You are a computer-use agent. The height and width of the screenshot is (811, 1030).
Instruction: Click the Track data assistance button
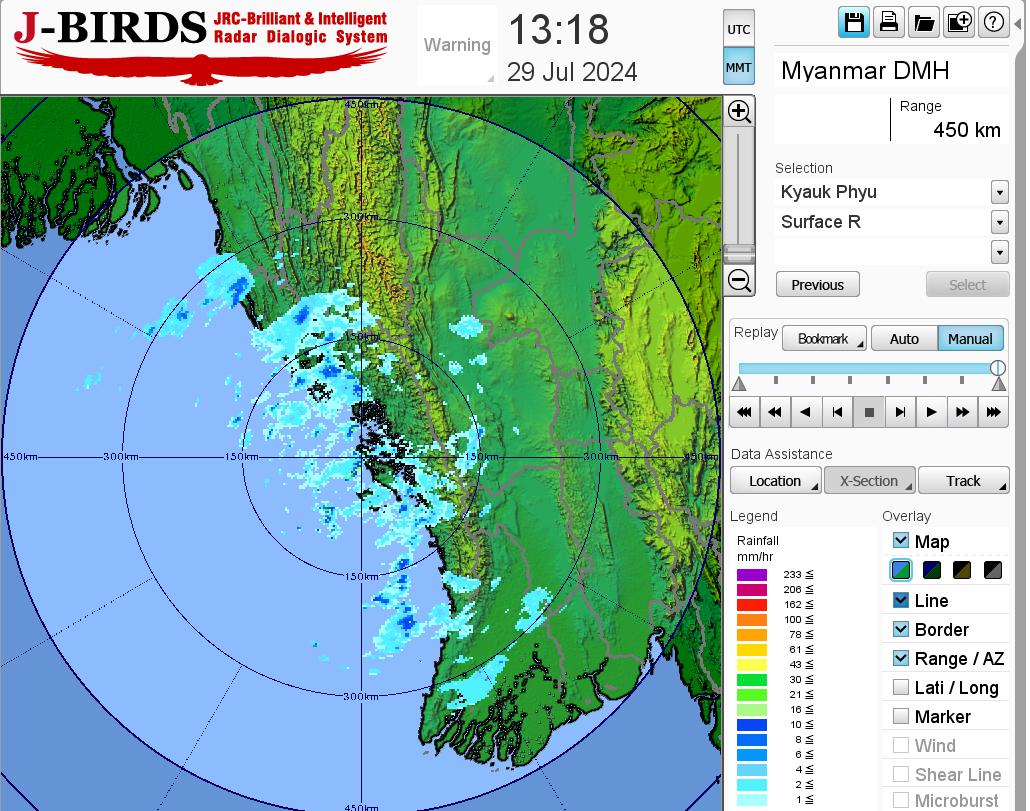tap(963, 481)
